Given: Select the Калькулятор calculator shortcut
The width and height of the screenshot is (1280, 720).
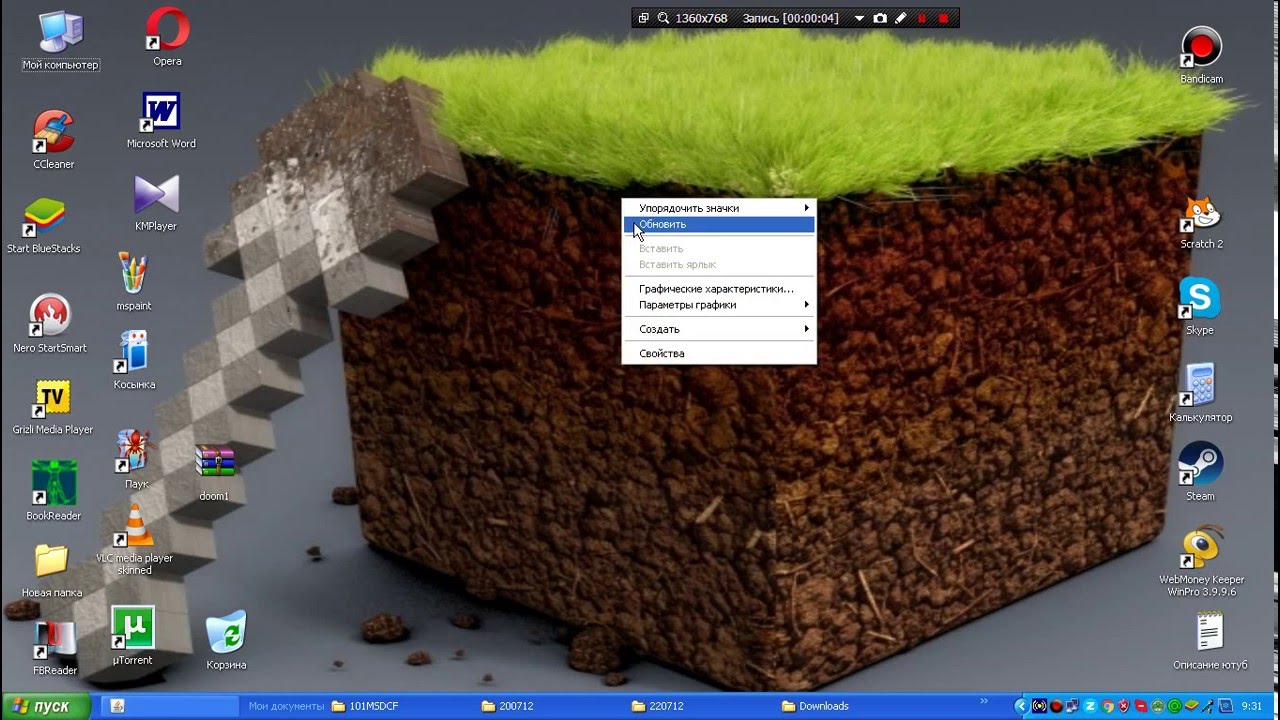Looking at the screenshot, I should (x=1201, y=393).
